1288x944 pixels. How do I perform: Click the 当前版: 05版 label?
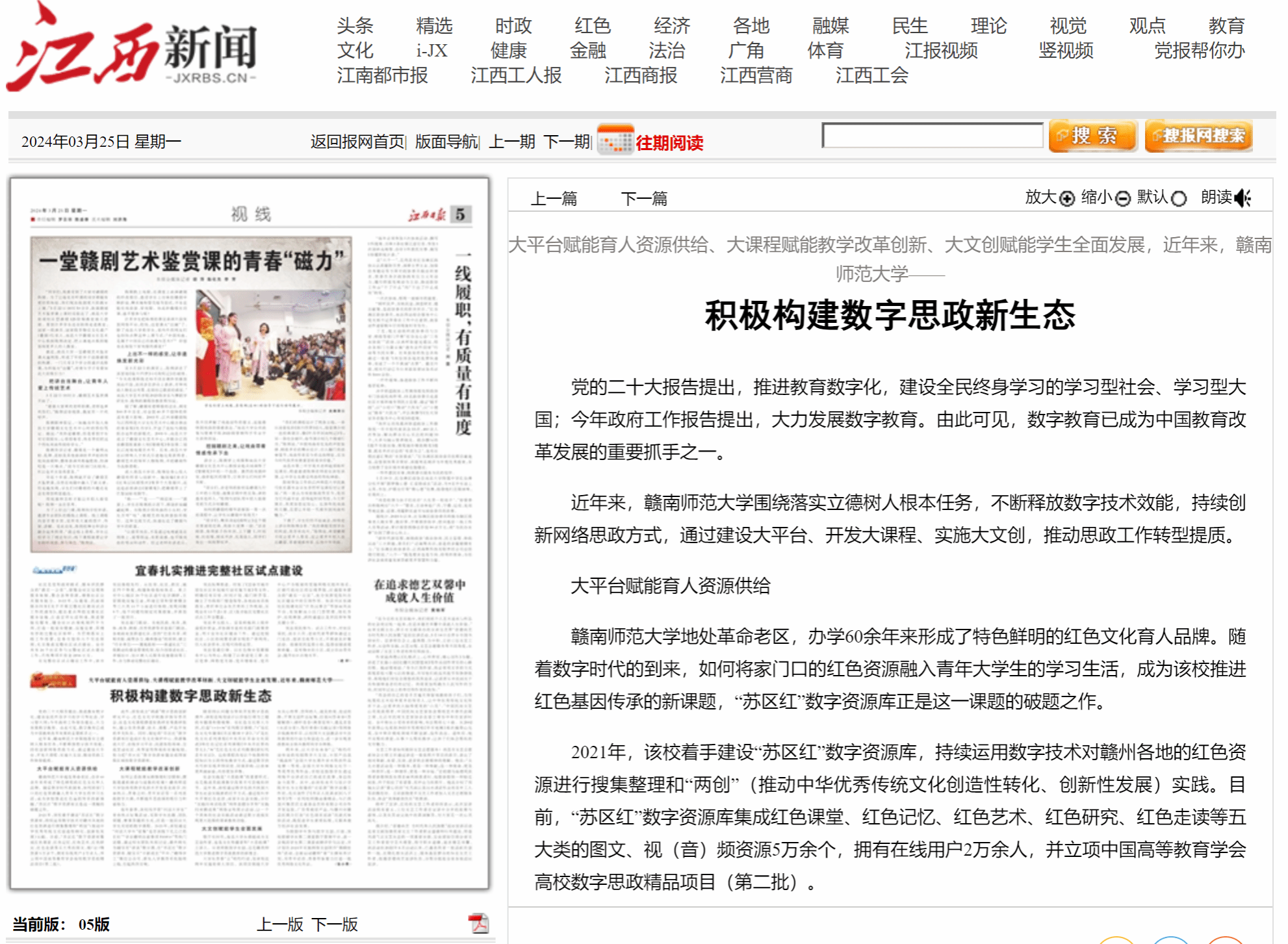coord(61,925)
